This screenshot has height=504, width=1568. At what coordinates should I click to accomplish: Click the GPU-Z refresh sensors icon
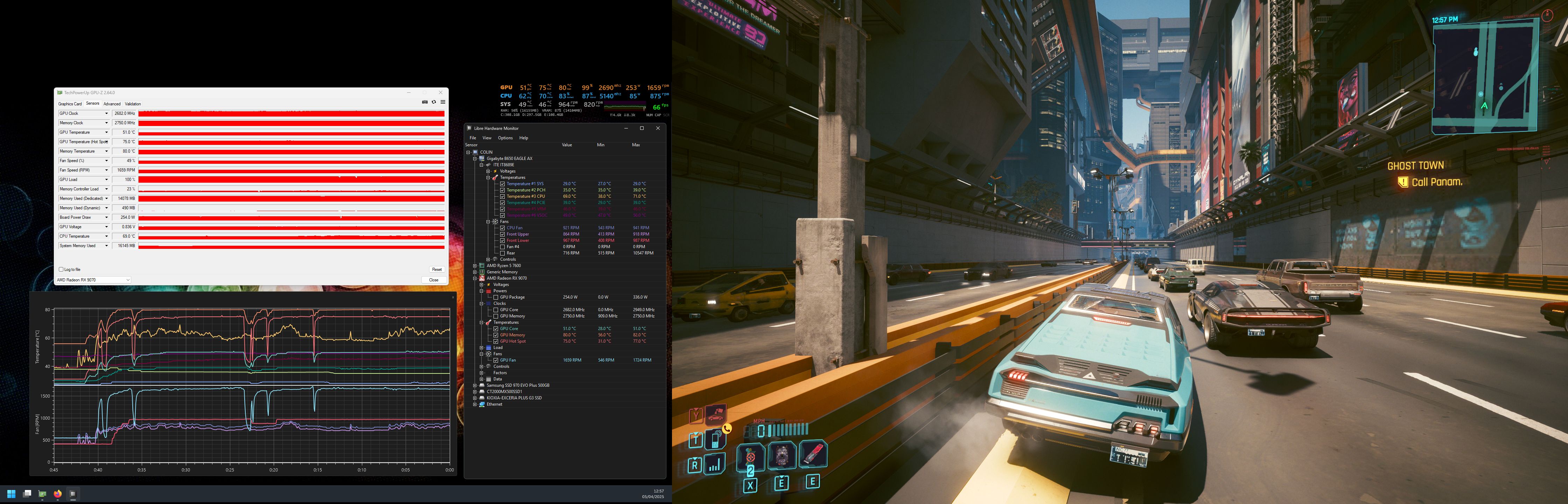click(433, 102)
